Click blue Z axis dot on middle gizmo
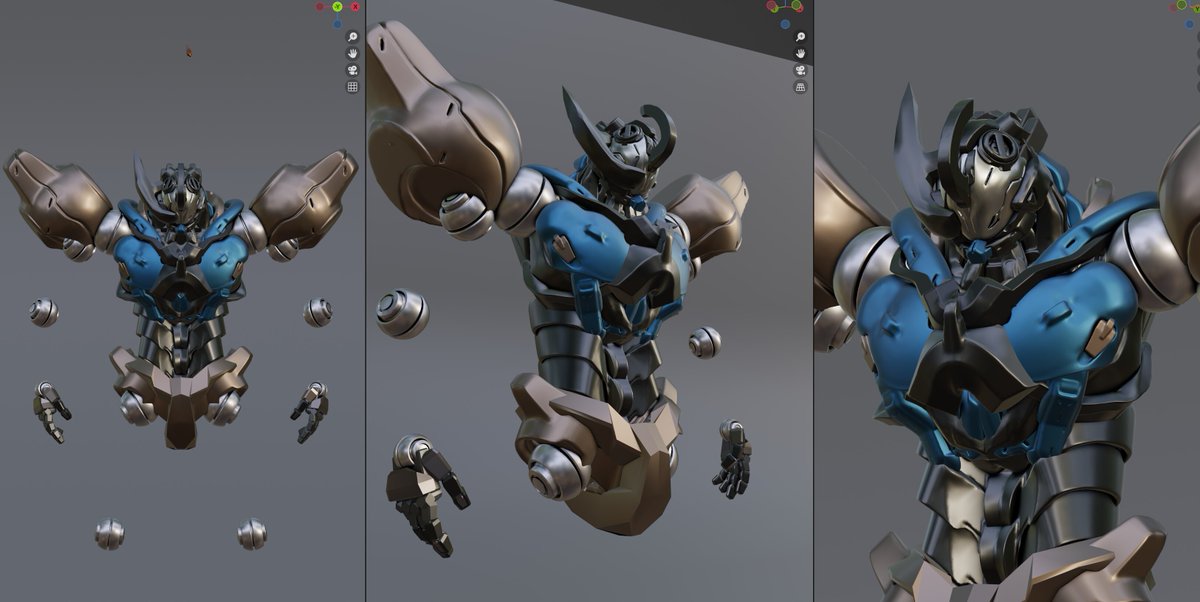1200x602 pixels. [x=785, y=24]
